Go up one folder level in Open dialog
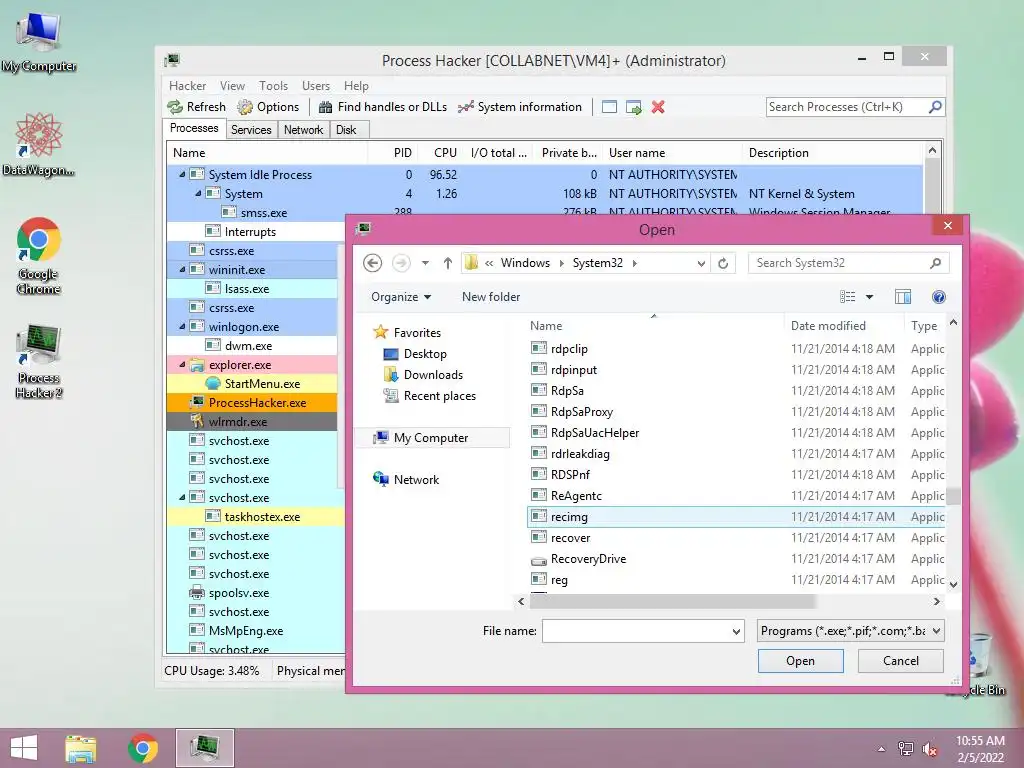 [447, 263]
